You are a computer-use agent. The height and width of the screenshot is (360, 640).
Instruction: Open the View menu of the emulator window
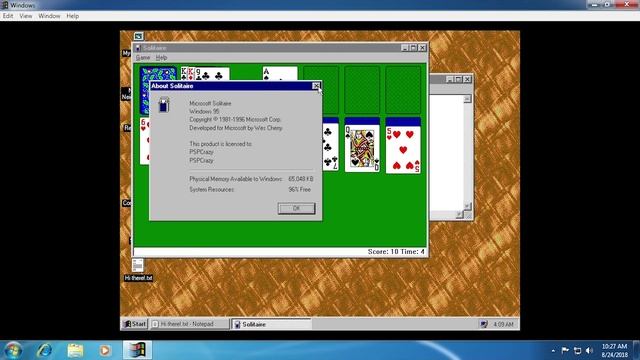25,16
